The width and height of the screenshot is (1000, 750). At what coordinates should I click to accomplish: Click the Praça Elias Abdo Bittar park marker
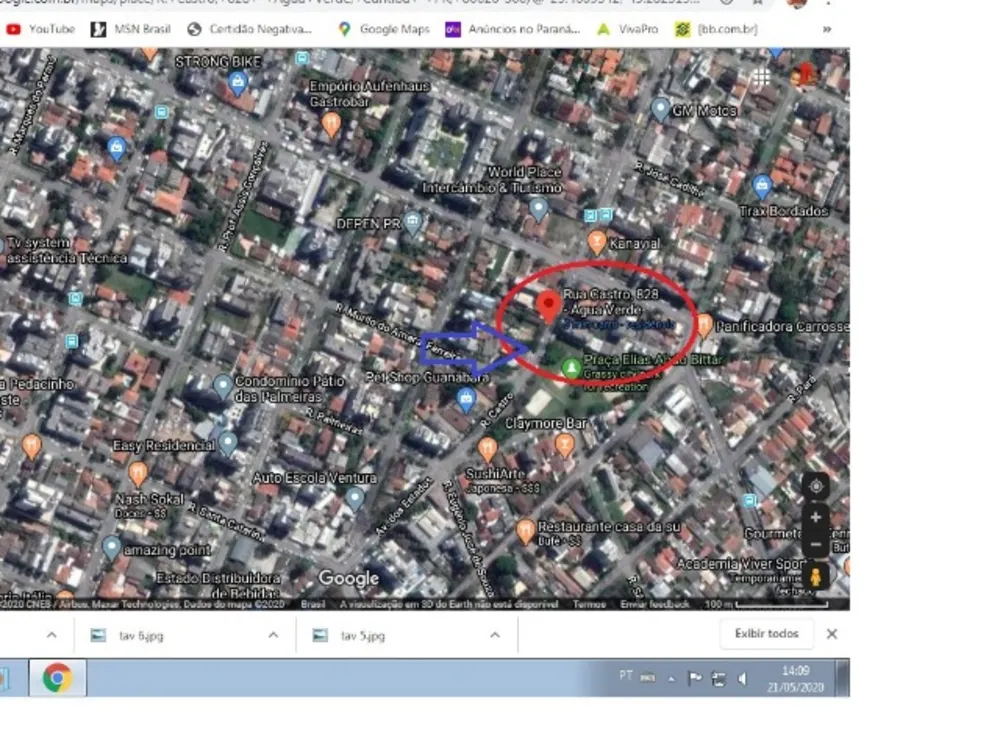pyautogui.click(x=571, y=368)
